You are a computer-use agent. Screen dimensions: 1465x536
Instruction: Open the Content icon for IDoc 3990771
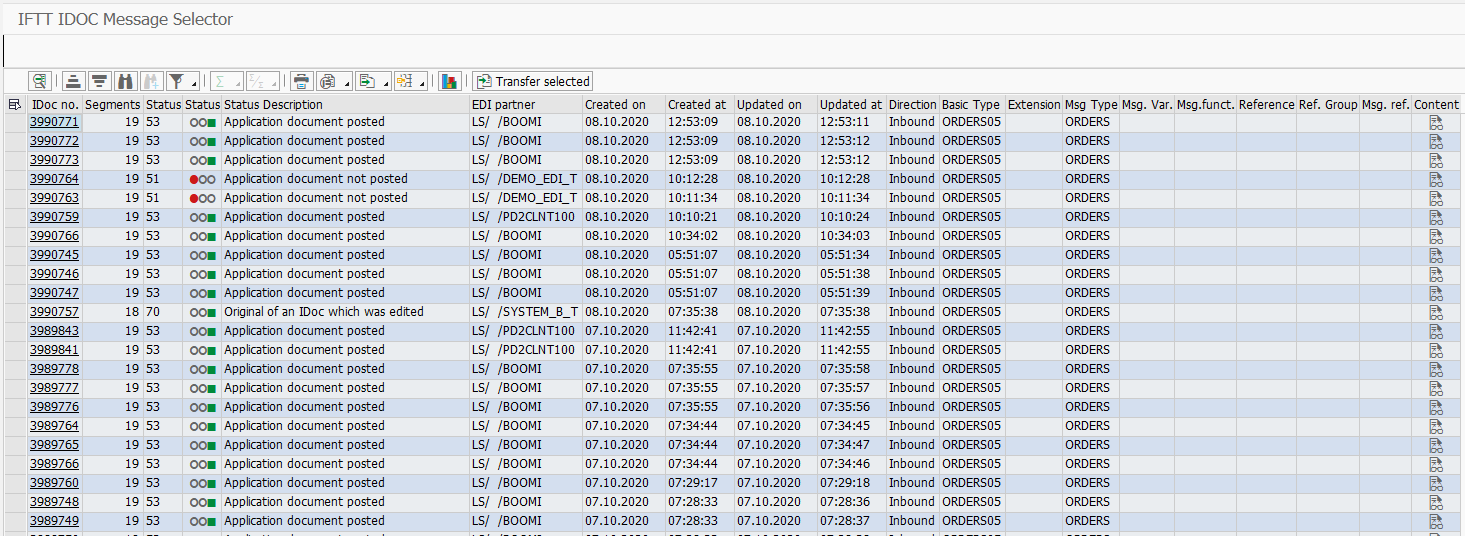click(x=1436, y=122)
